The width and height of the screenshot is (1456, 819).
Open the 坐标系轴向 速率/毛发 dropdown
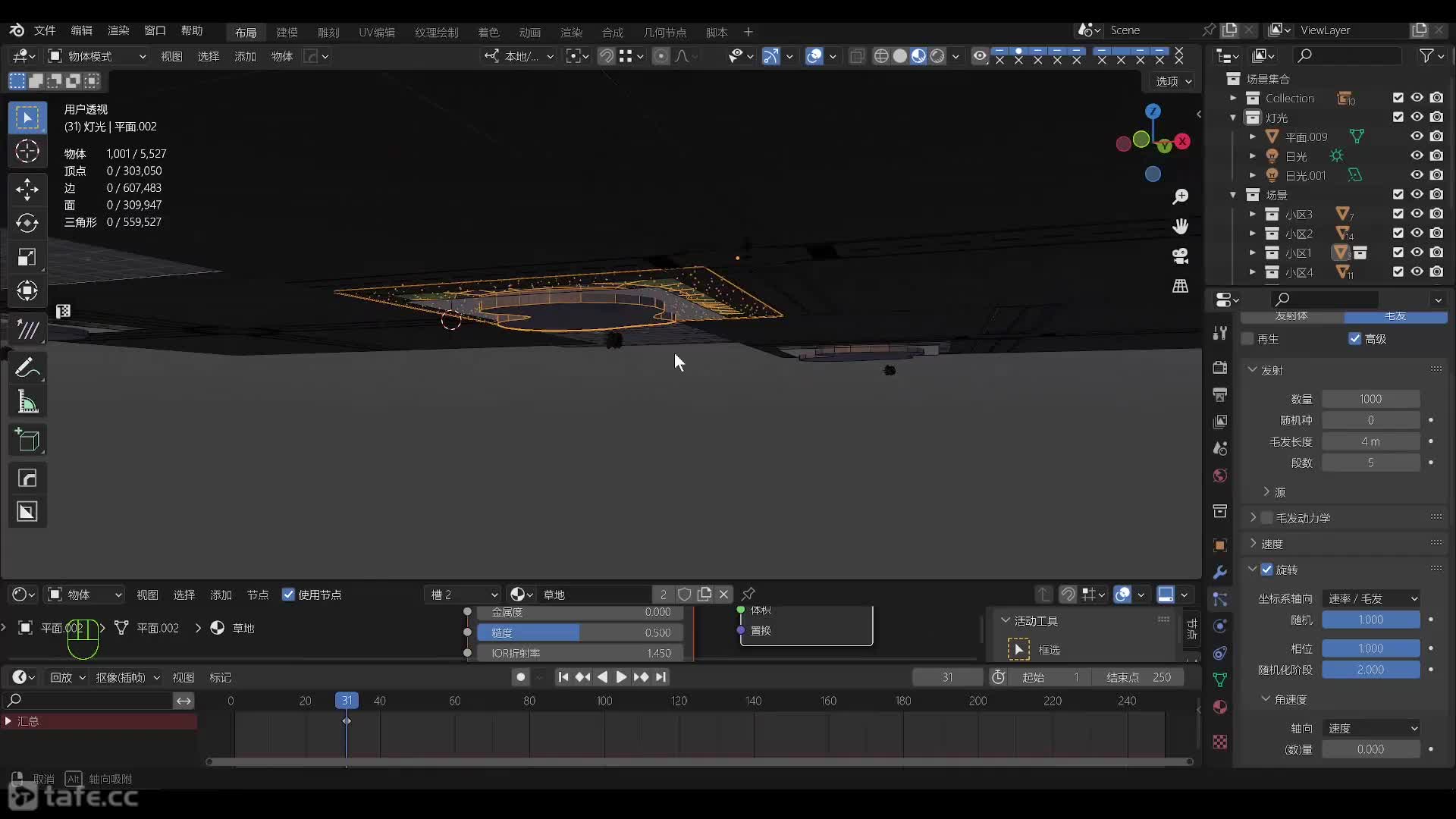coord(1372,598)
